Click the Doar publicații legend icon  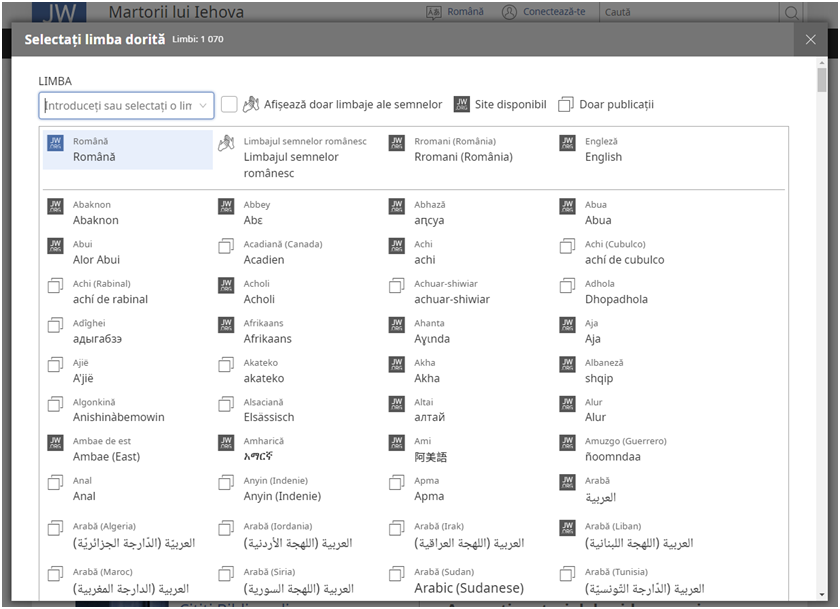click(x=566, y=104)
